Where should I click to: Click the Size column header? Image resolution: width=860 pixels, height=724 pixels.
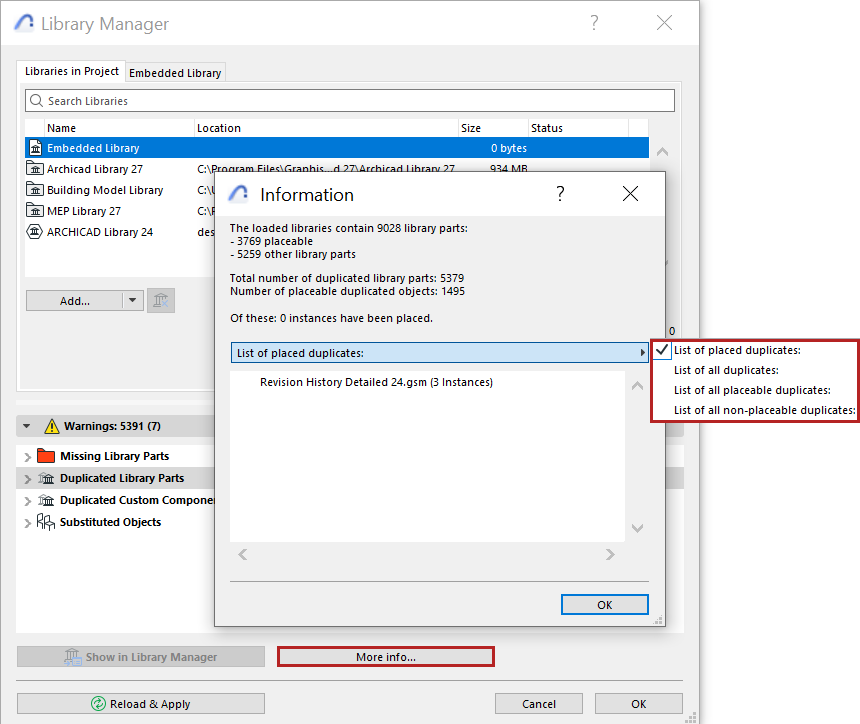(x=494, y=128)
